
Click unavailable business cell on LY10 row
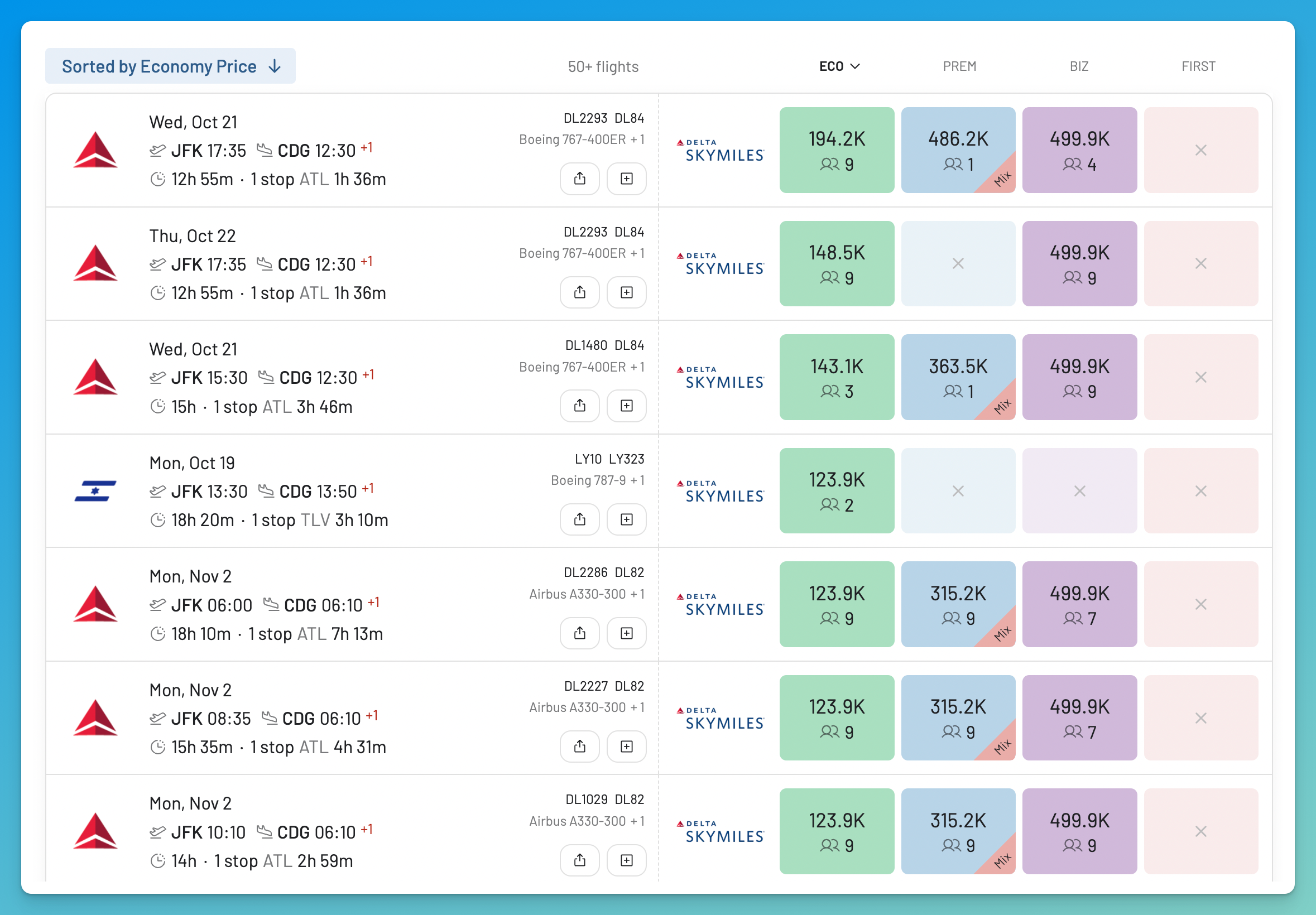[x=1079, y=491]
